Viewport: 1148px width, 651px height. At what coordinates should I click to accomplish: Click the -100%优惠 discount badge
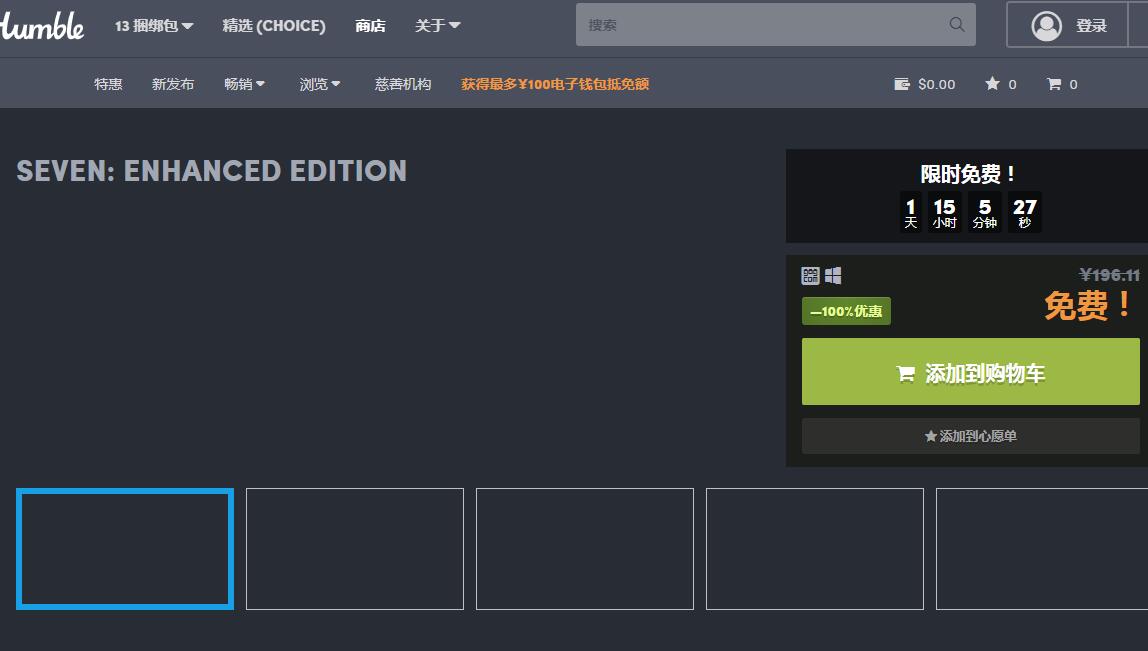pyautogui.click(x=846, y=311)
